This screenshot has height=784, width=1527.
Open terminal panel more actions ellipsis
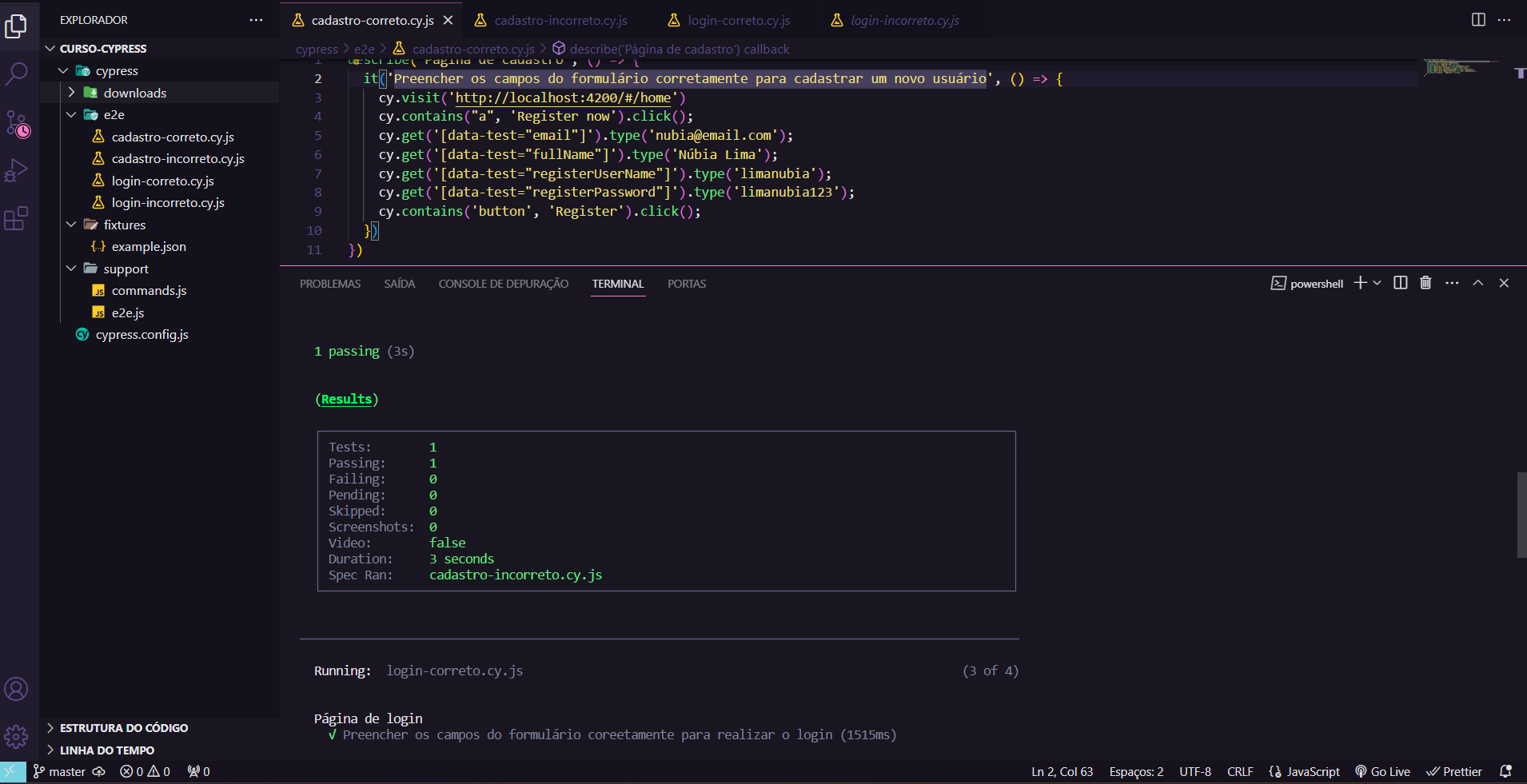(1452, 283)
